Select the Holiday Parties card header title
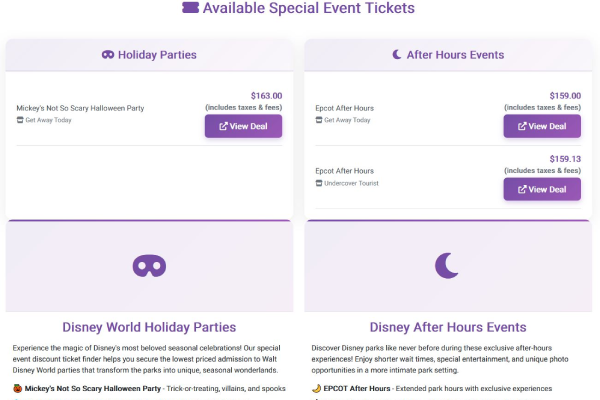 point(157,55)
